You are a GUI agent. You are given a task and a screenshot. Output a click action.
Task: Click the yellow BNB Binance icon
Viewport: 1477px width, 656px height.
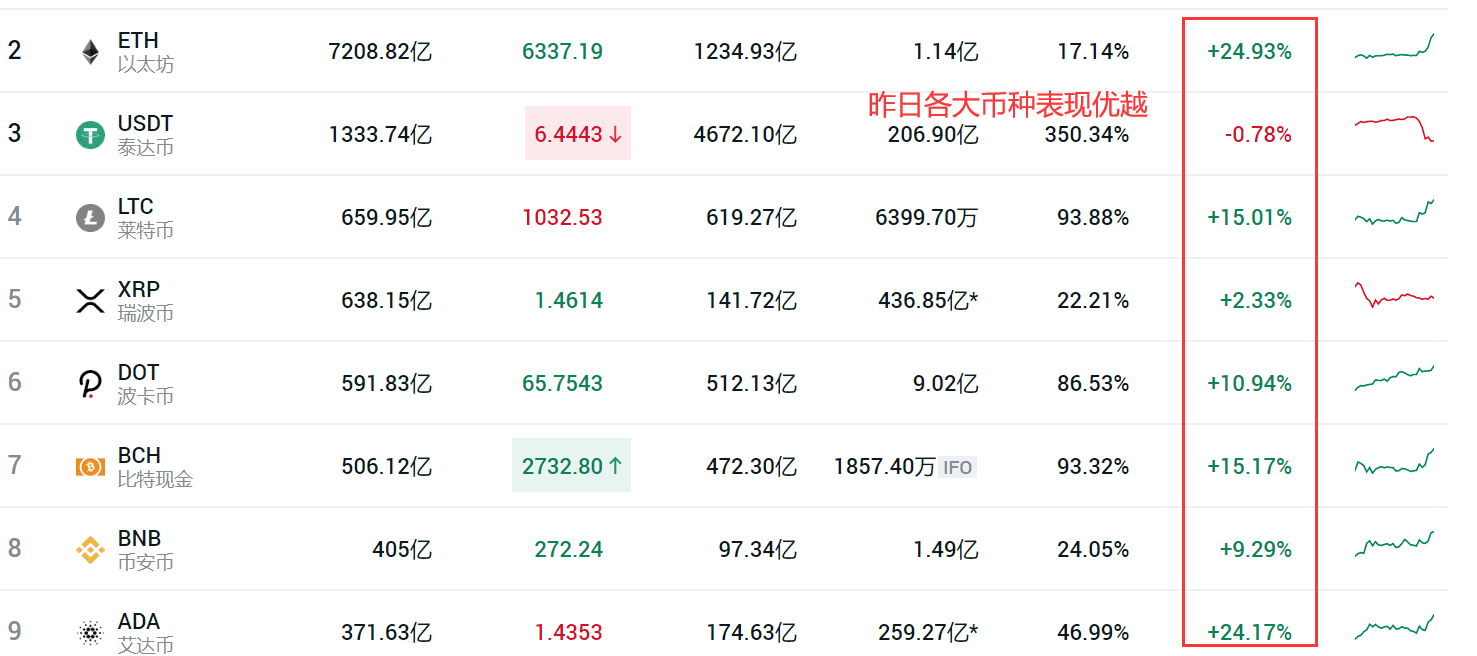click(x=90, y=550)
